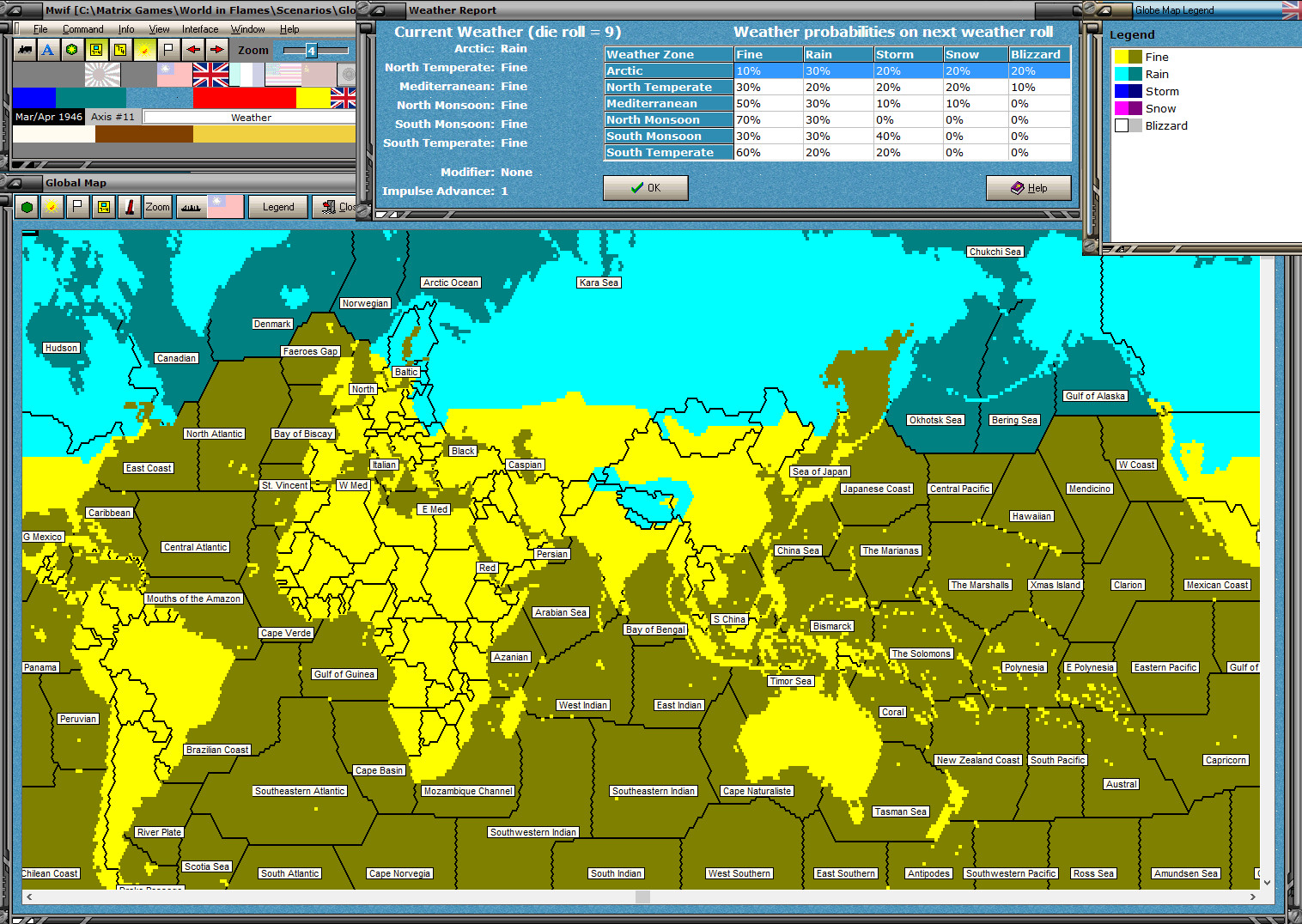Click the Snow color swatch in the legend

(1128, 108)
